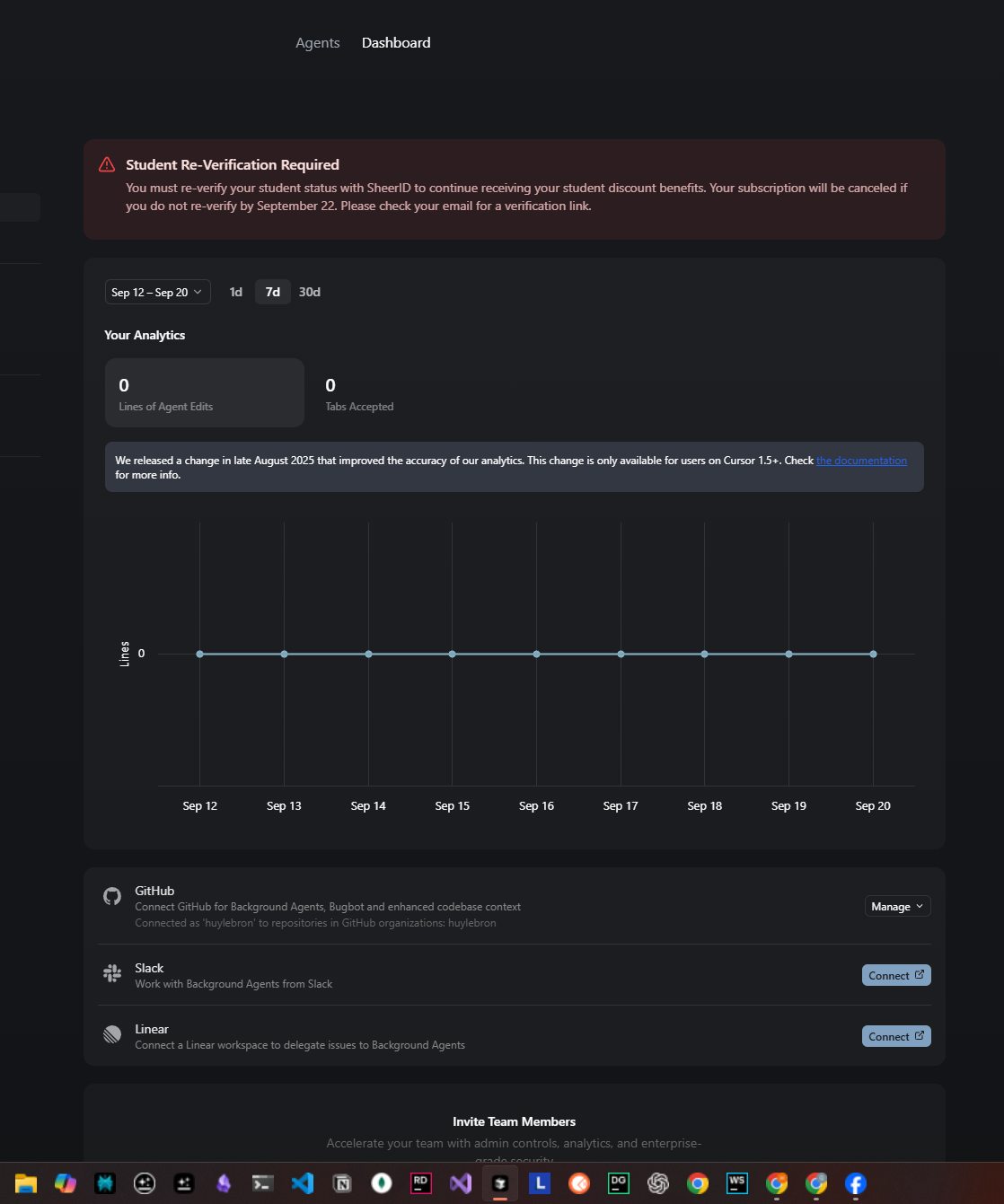1004x1204 pixels.
Task: Select the Lines of Agent Edits card
Action: (x=205, y=393)
